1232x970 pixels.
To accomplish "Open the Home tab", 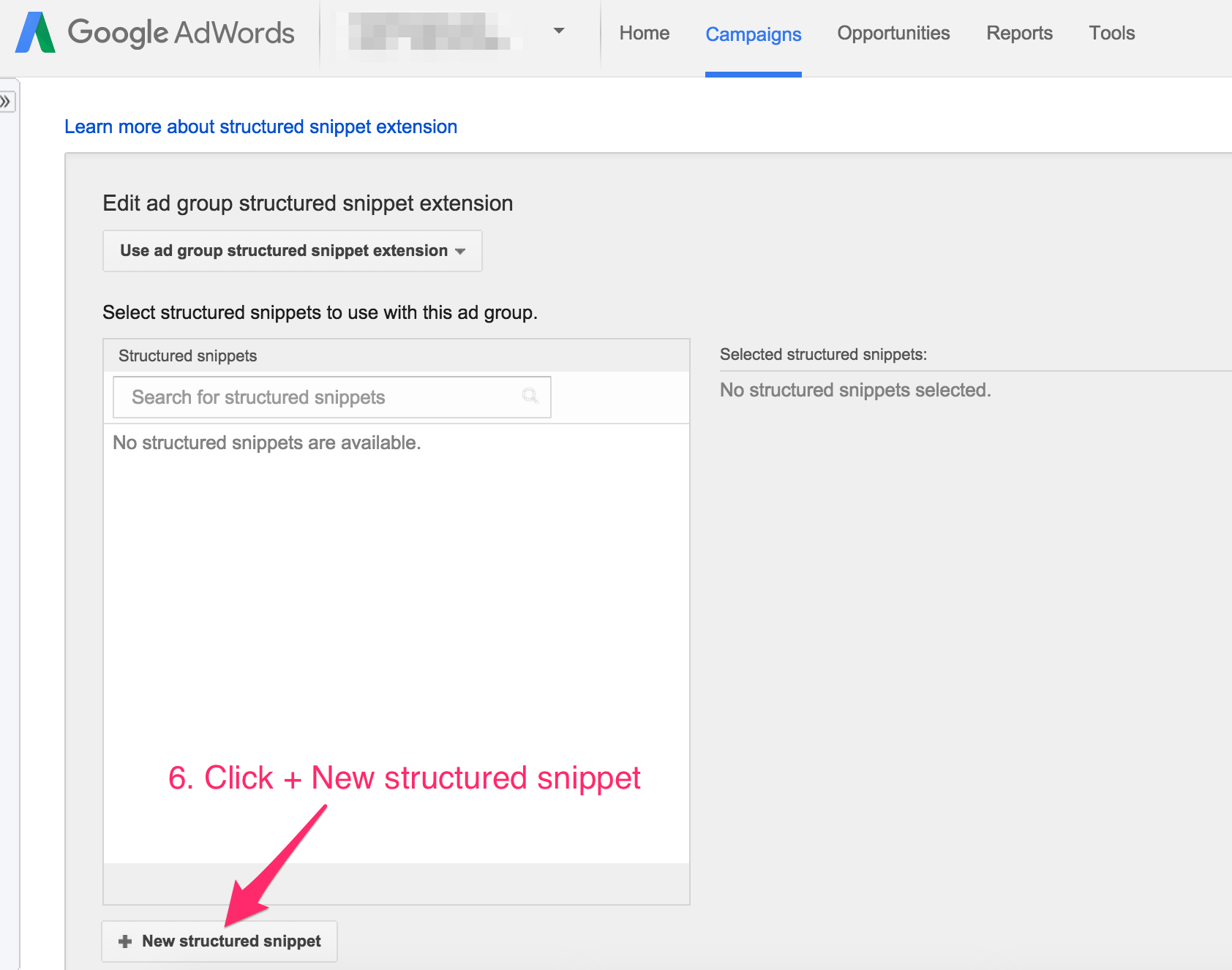I will pos(645,33).
